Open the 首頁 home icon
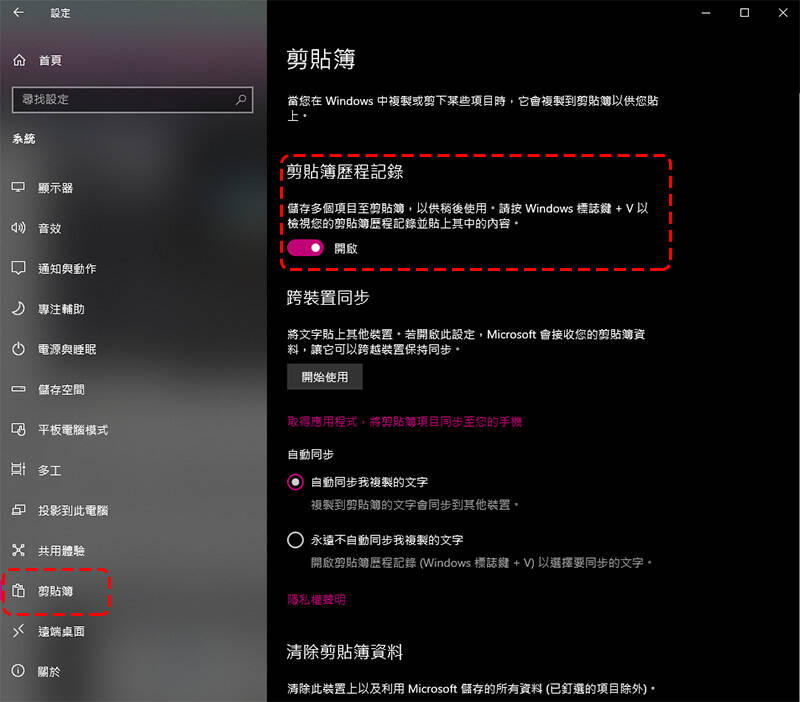Image resolution: width=800 pixels, height=702 pixels. [19, 60]
